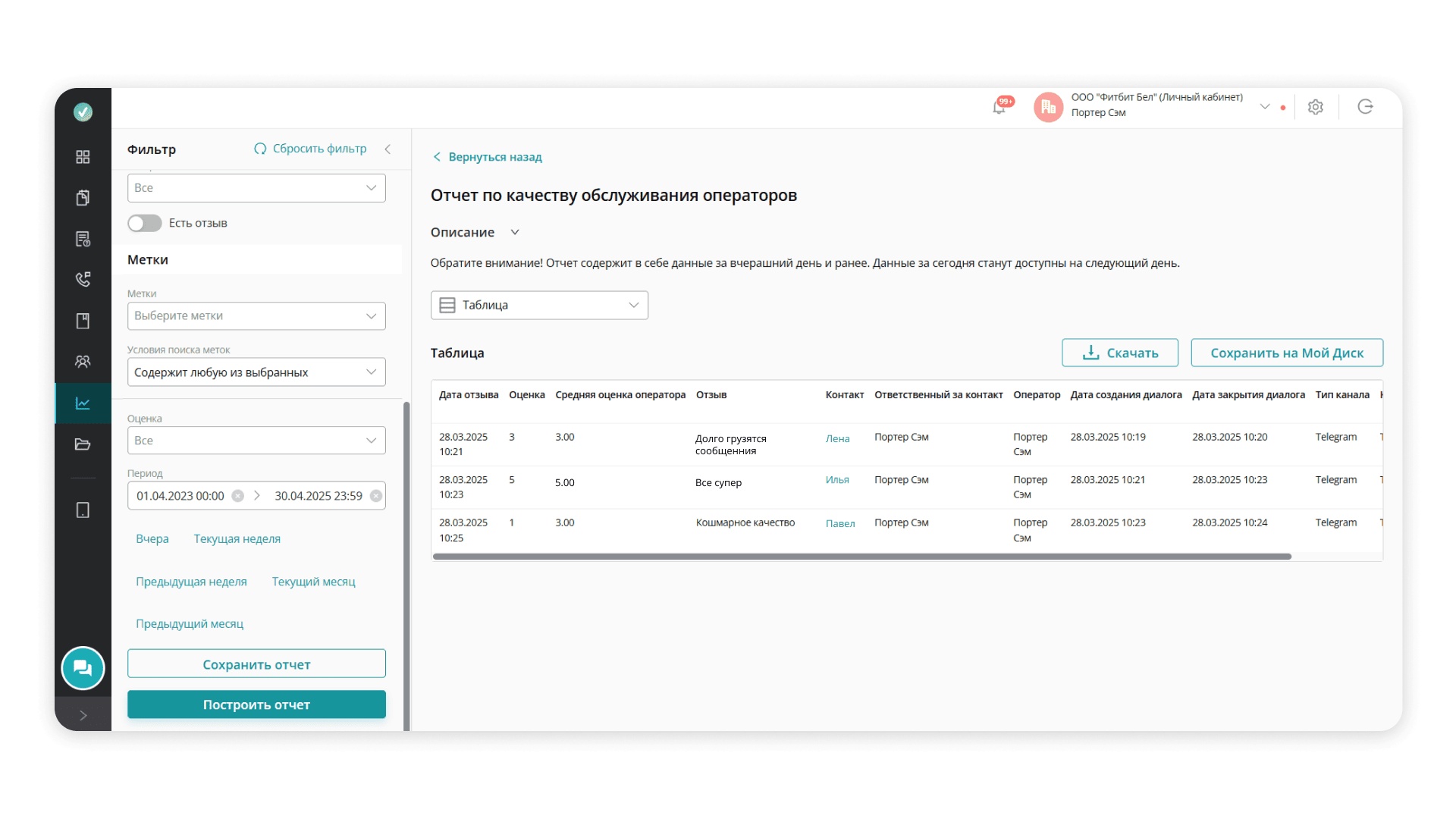Open the 'Оценка' dropdown set to Все

click(x=256, y=441)
